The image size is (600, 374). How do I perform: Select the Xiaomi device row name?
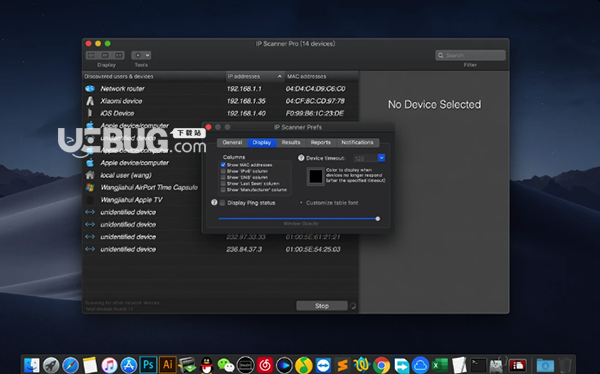pyautogui.click(x=121, y=101)
